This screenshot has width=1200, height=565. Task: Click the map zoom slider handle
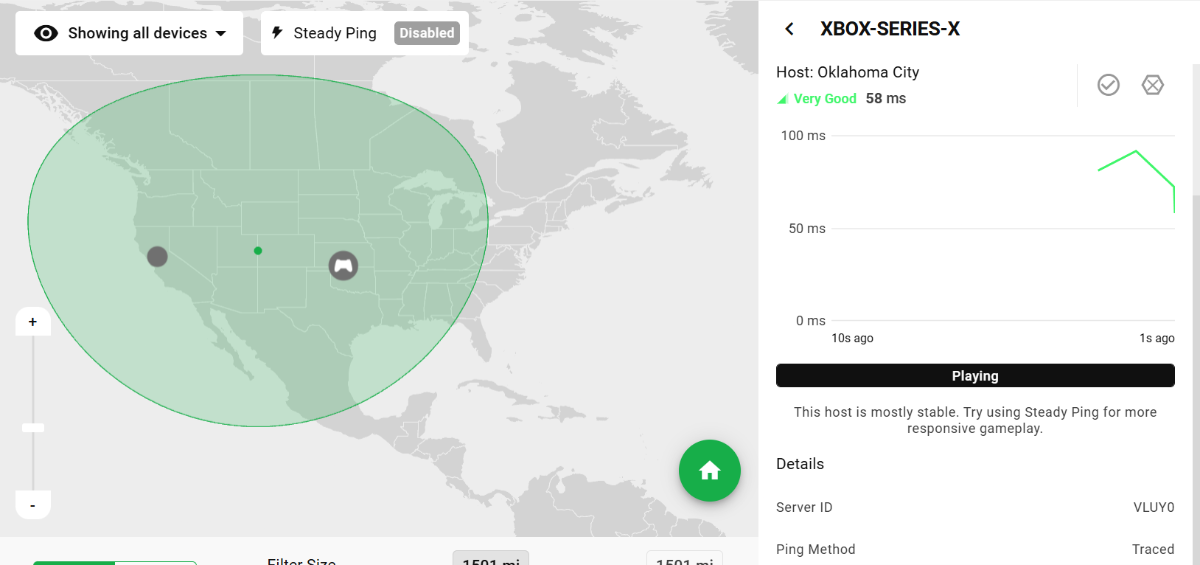33,427
